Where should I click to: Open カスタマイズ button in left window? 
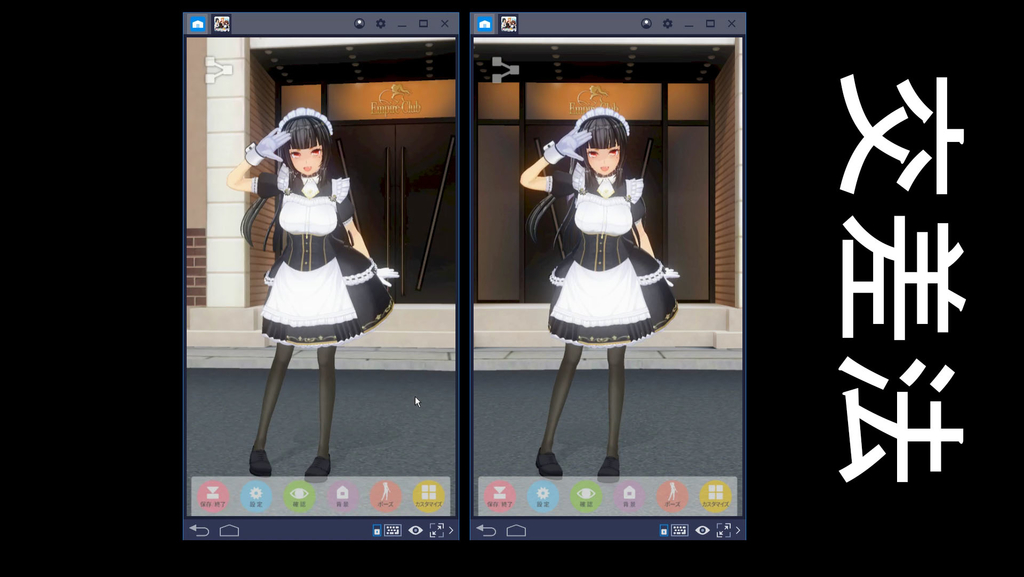coord(428,496)
